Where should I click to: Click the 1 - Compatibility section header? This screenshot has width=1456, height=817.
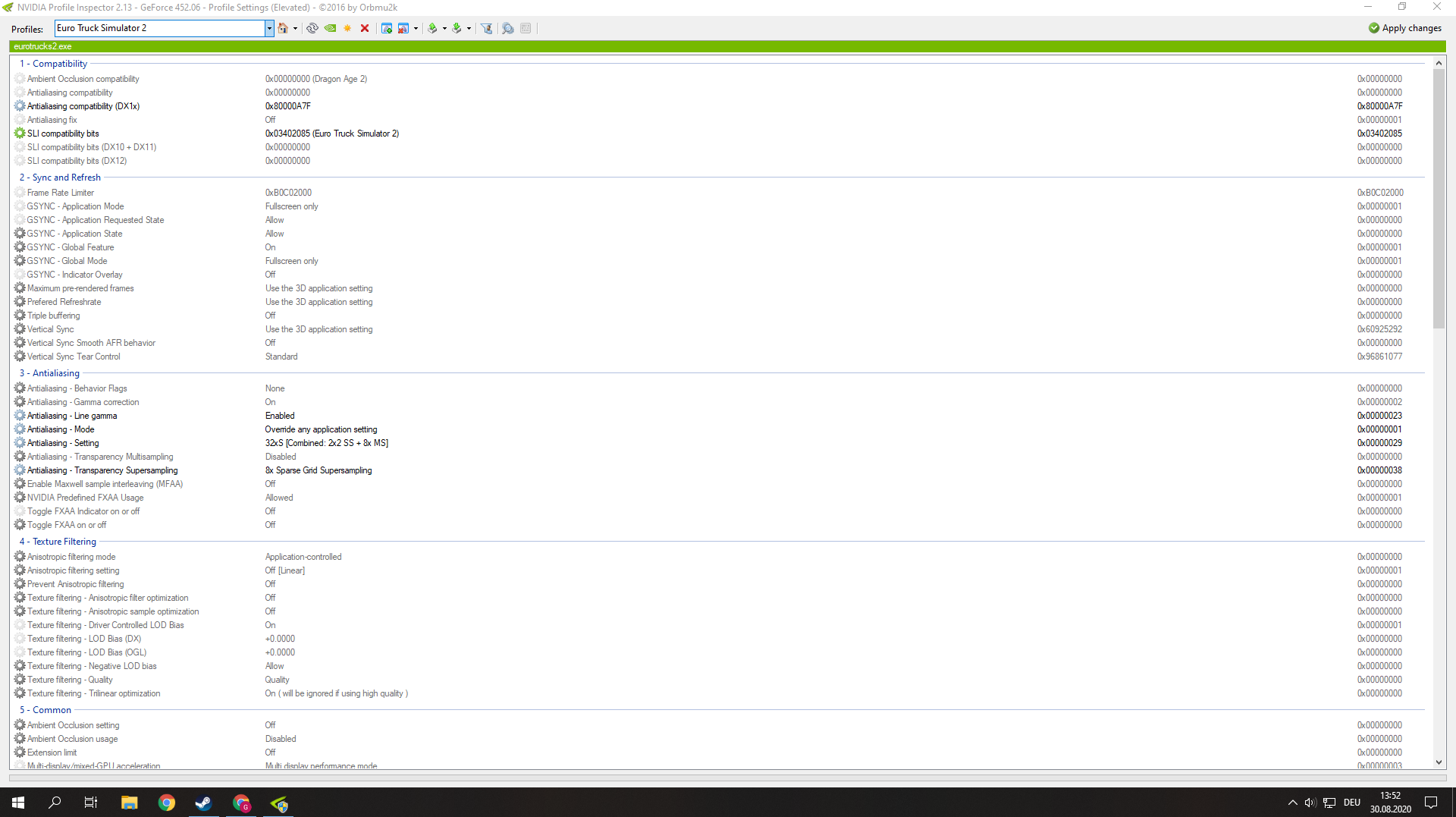(x=53, y=64)
